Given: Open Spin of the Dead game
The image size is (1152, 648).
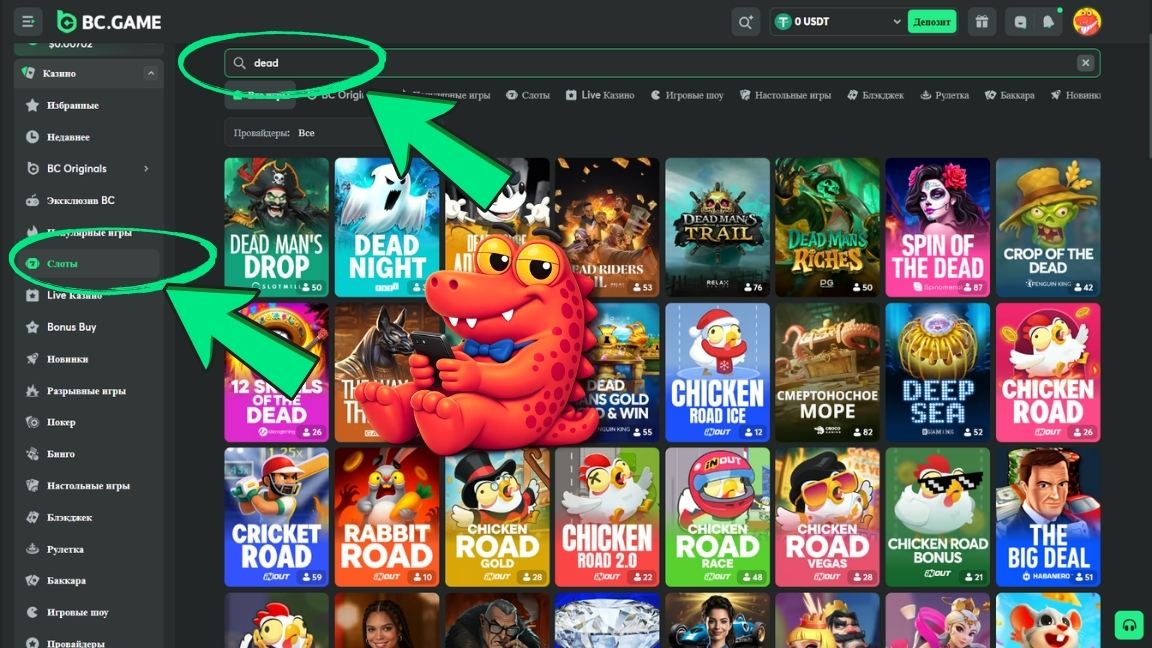Looking at the screenshot, I should [x=937, y=227].
